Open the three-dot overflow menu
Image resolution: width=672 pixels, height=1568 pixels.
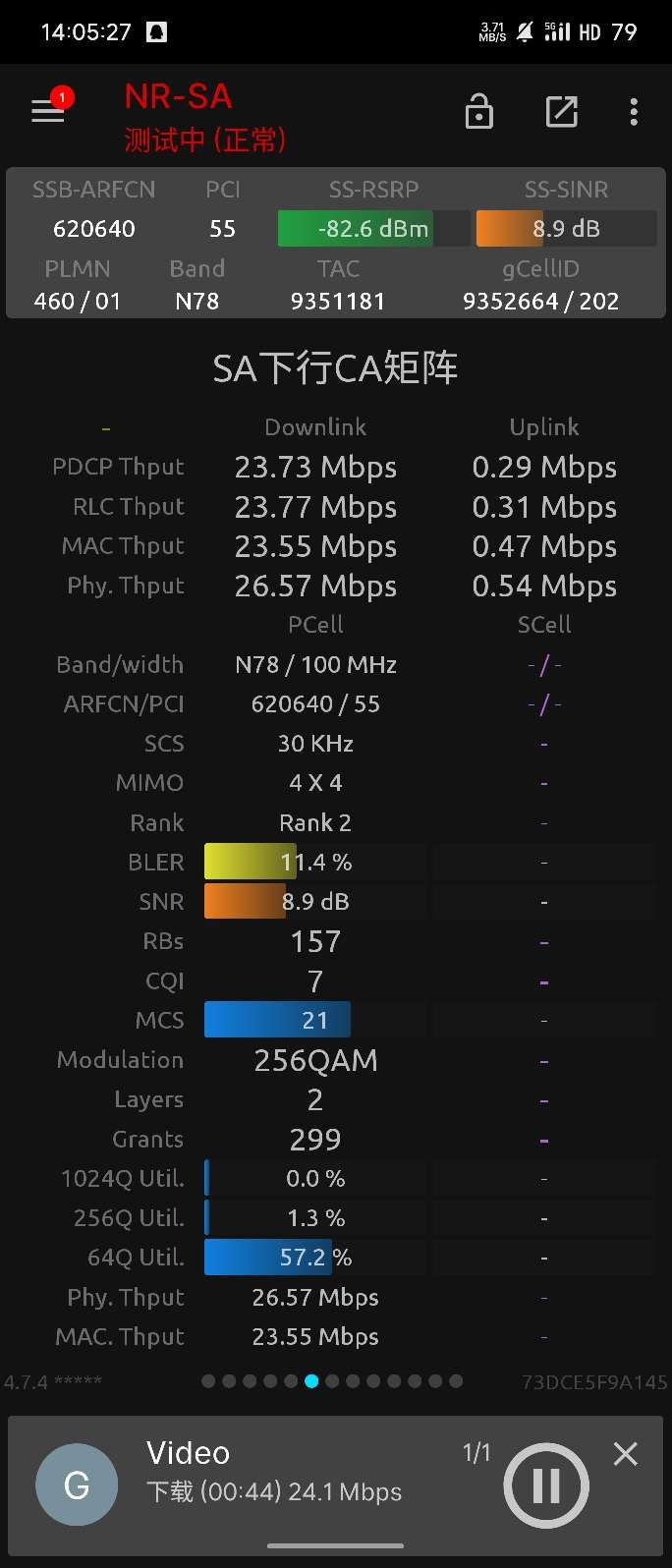pyautogui.click(x=634, y=112)
